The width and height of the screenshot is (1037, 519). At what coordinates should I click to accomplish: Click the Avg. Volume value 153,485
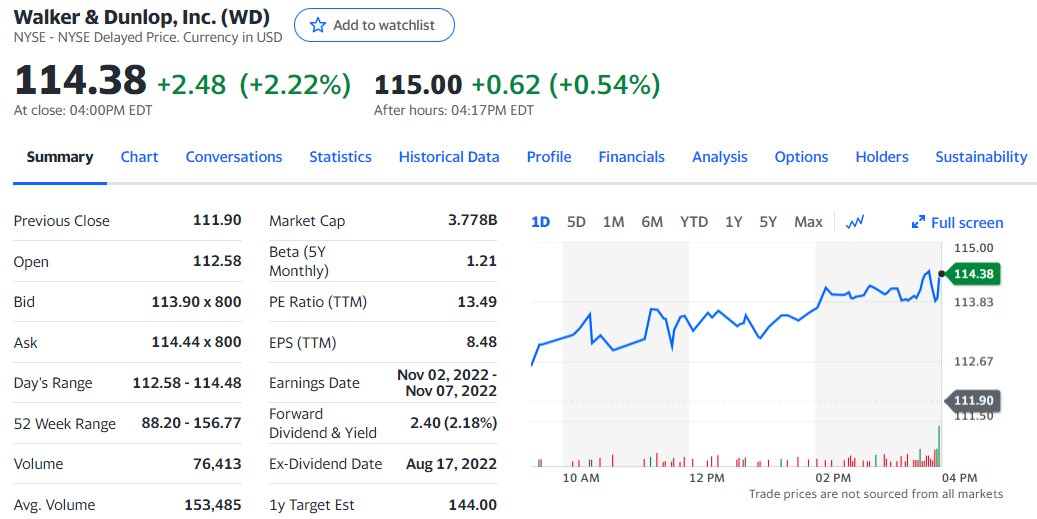pos(213,504)
